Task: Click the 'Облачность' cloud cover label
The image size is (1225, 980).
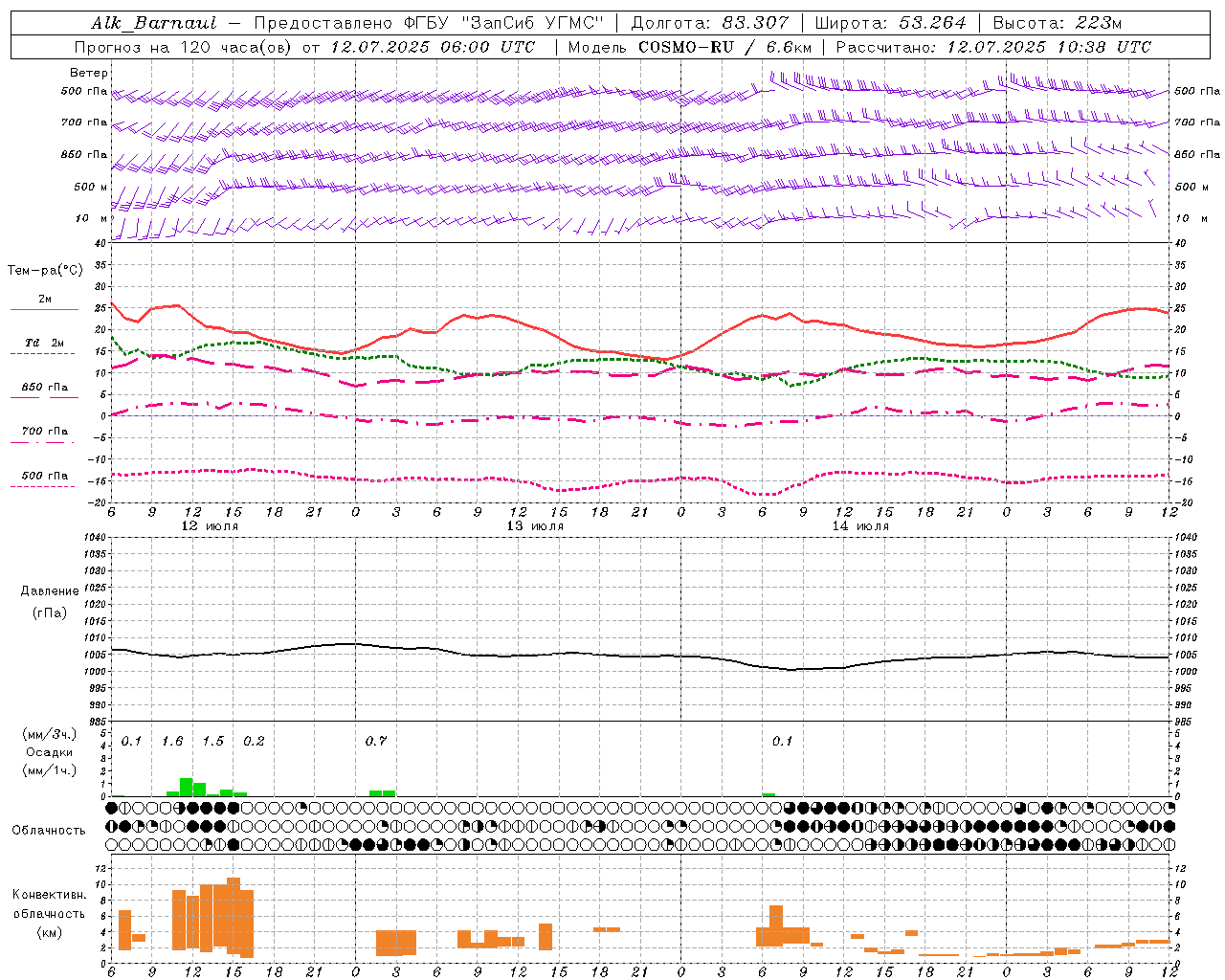Action: [x=49, y=831]
